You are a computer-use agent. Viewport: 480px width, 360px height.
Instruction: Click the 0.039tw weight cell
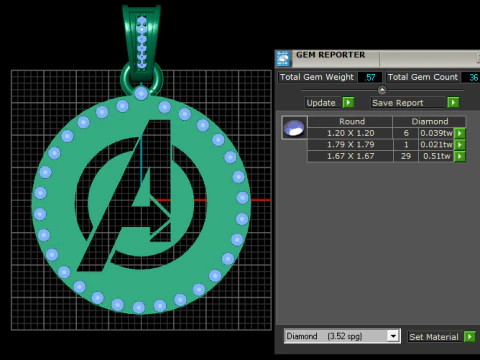pos(436,133)
